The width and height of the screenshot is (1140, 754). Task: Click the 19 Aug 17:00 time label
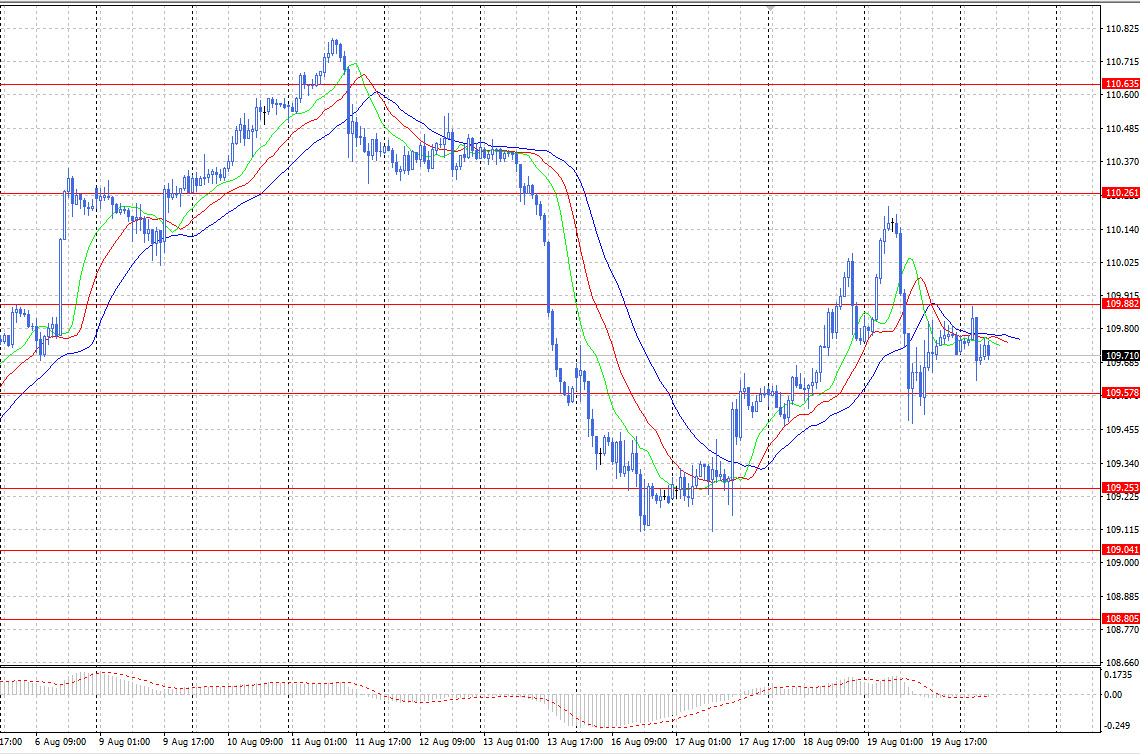[x=958, y=742]
